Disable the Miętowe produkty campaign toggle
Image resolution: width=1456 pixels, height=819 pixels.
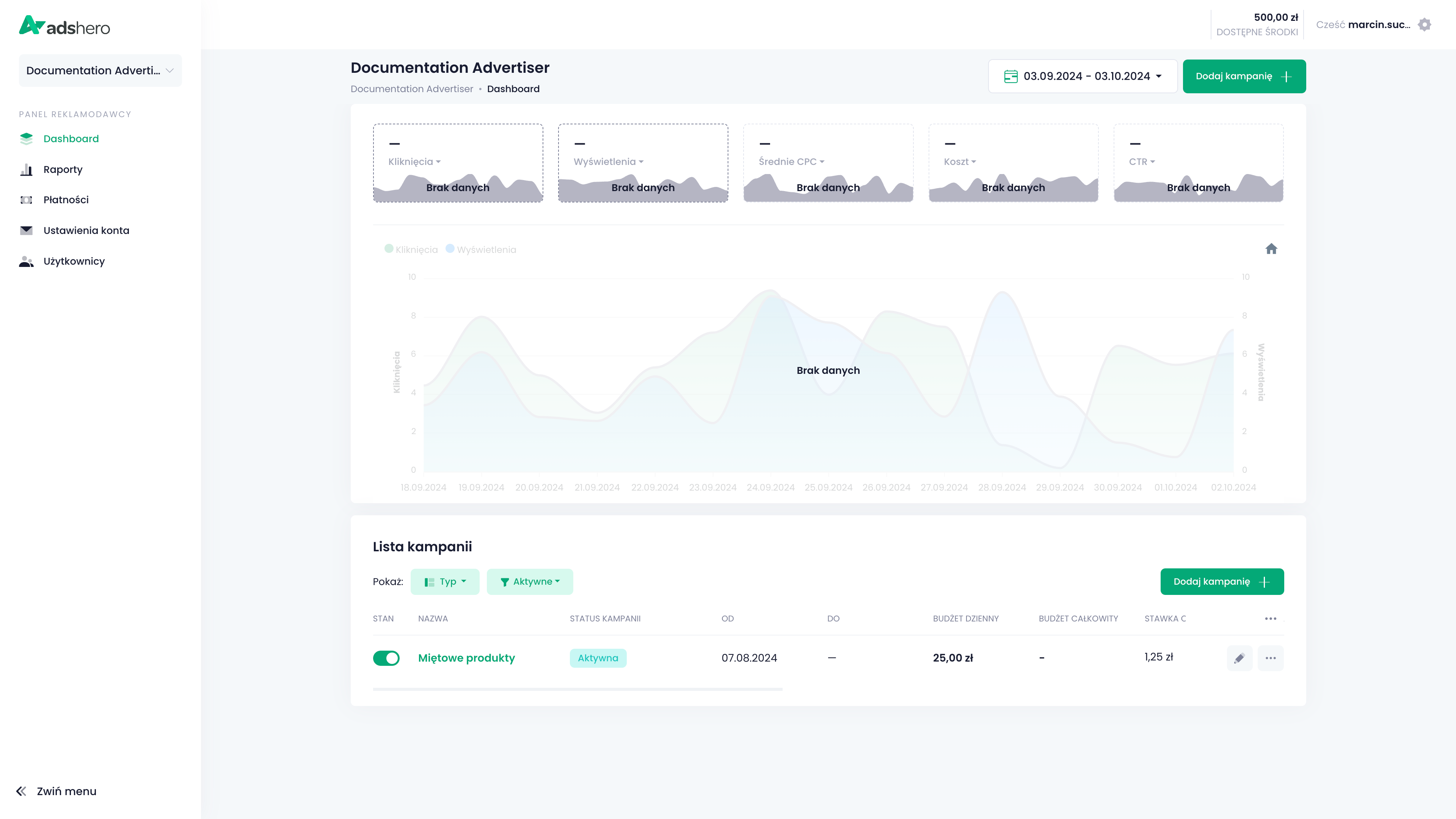point(386,658)
